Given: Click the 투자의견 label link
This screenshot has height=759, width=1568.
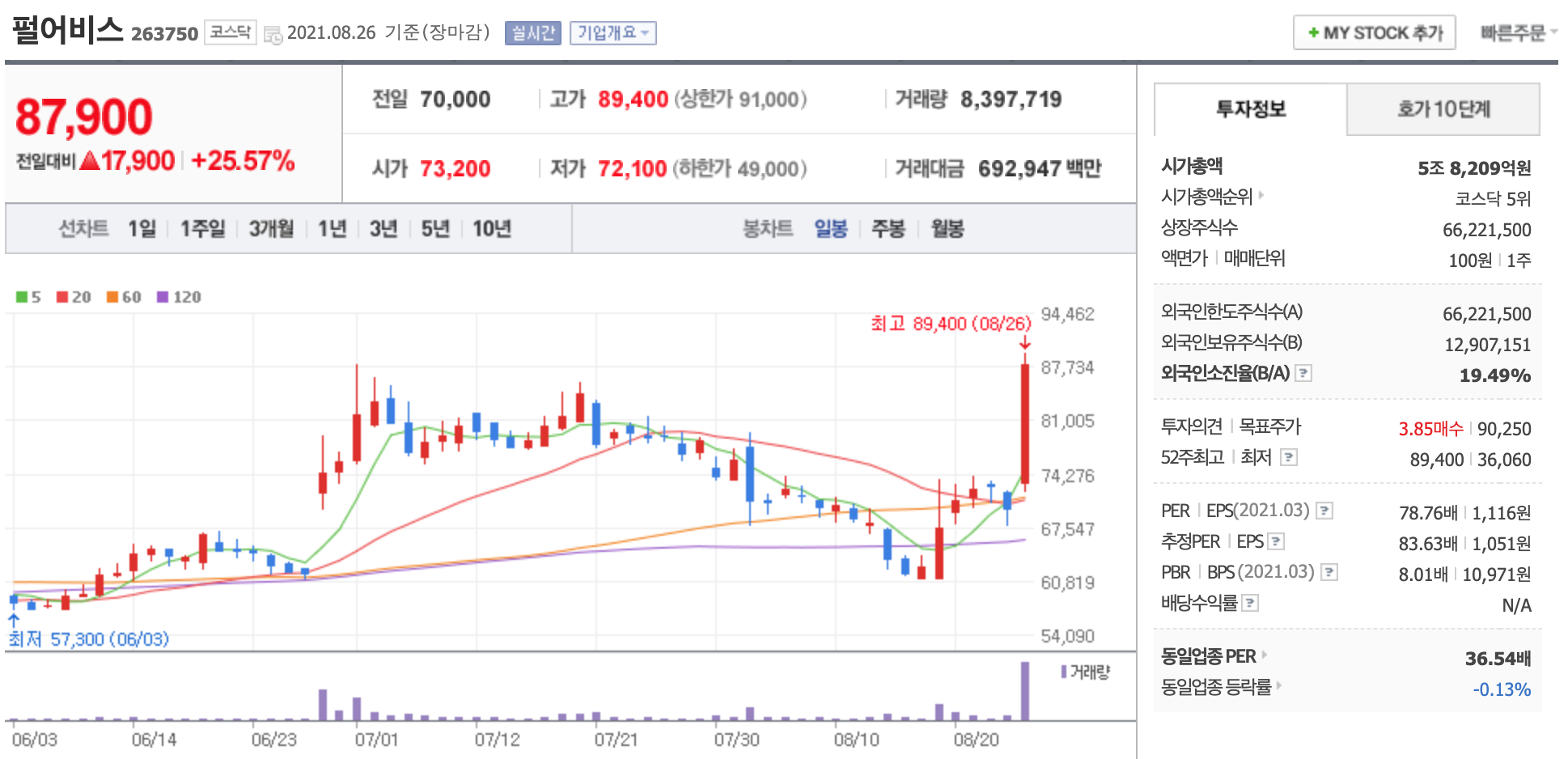Looking at the screenshot, I should pos(1191,426).
